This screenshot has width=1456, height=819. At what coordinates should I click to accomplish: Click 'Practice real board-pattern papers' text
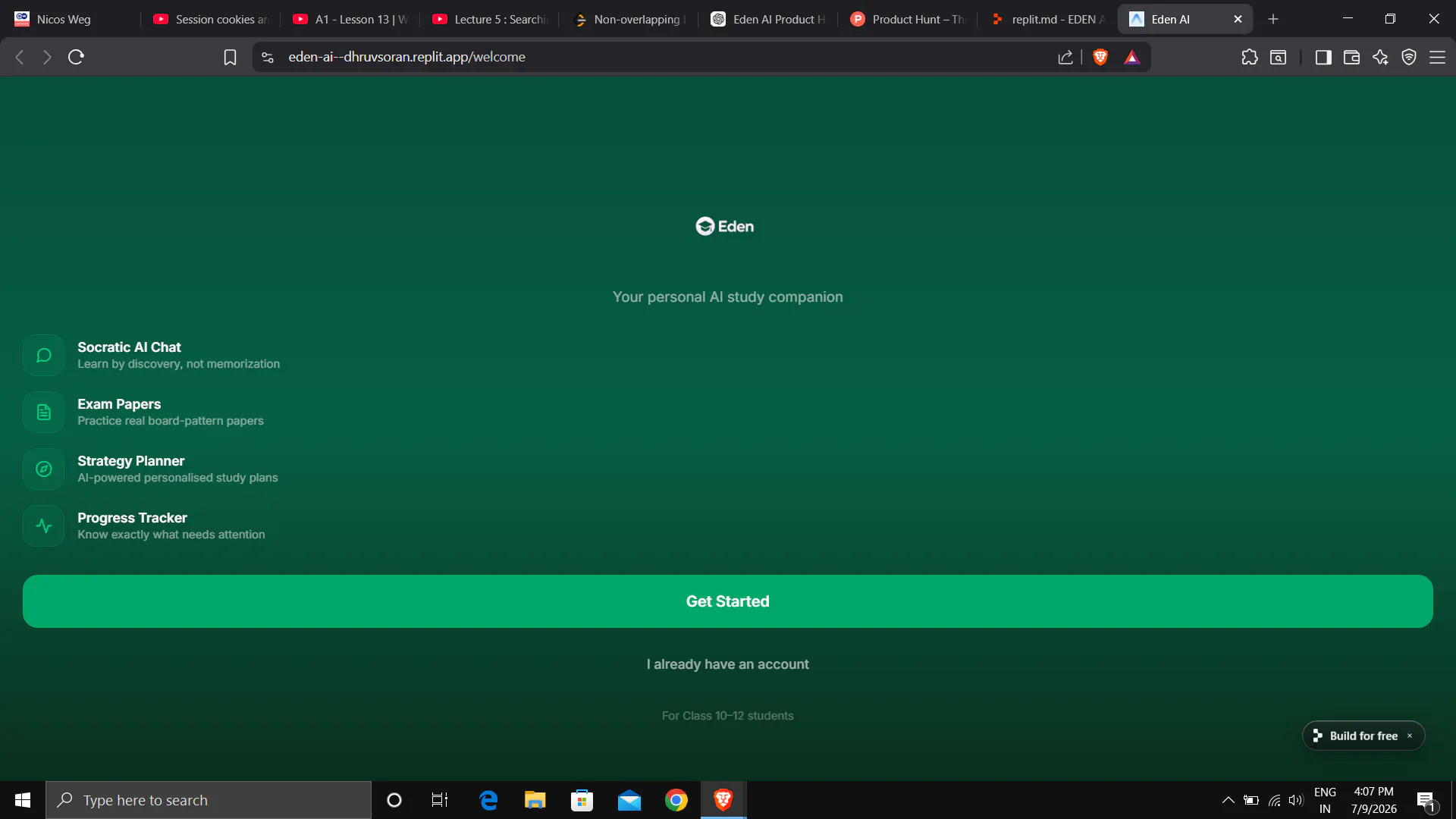click(x=171, y=421)
